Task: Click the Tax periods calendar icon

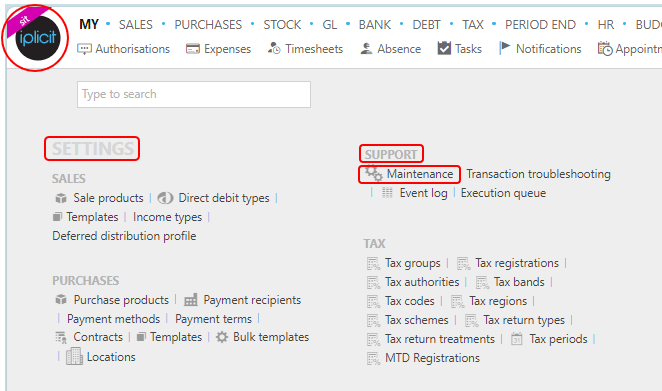Action: 517,339
